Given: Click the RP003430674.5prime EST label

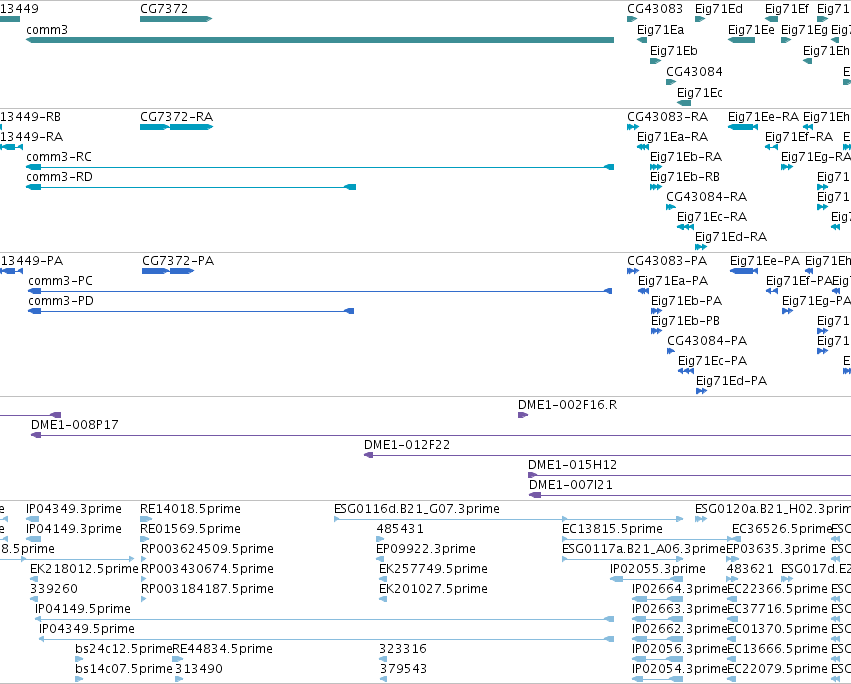Looking at the screenshot, I should 207,569.
